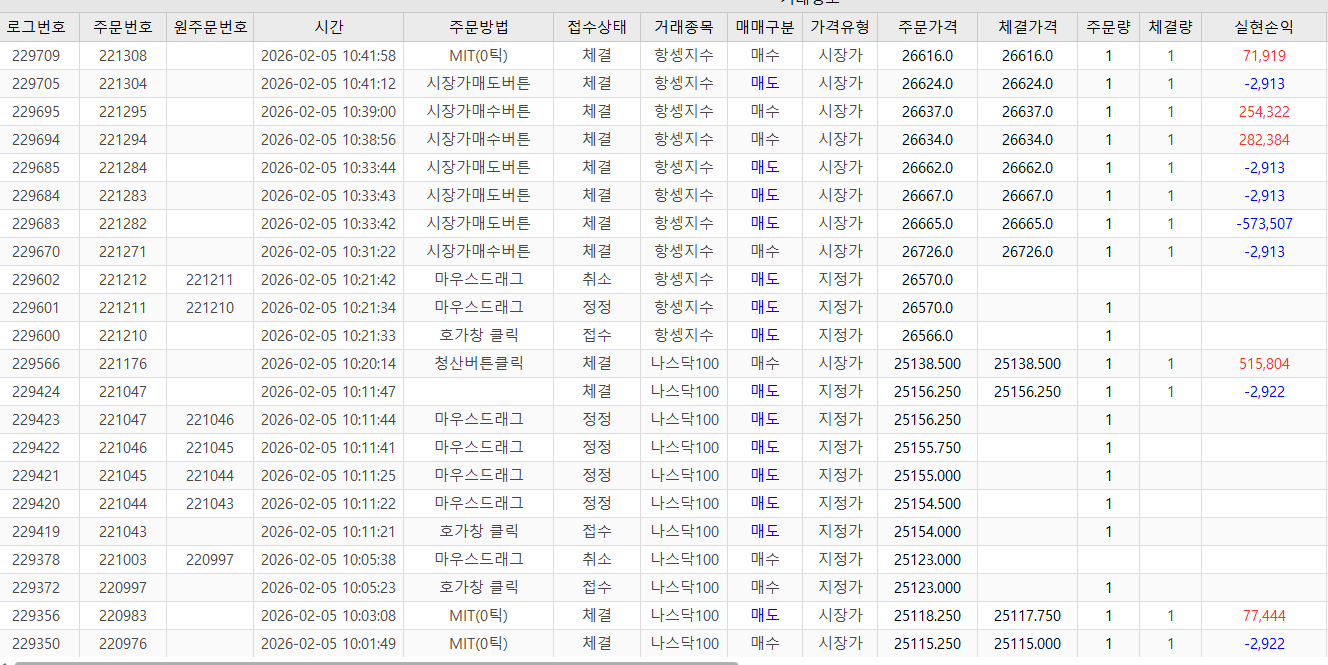The height and width of the screenshot is (665, 1328).
Task: Click -2,922 profit in log 229424 row
Action: 1264,392
